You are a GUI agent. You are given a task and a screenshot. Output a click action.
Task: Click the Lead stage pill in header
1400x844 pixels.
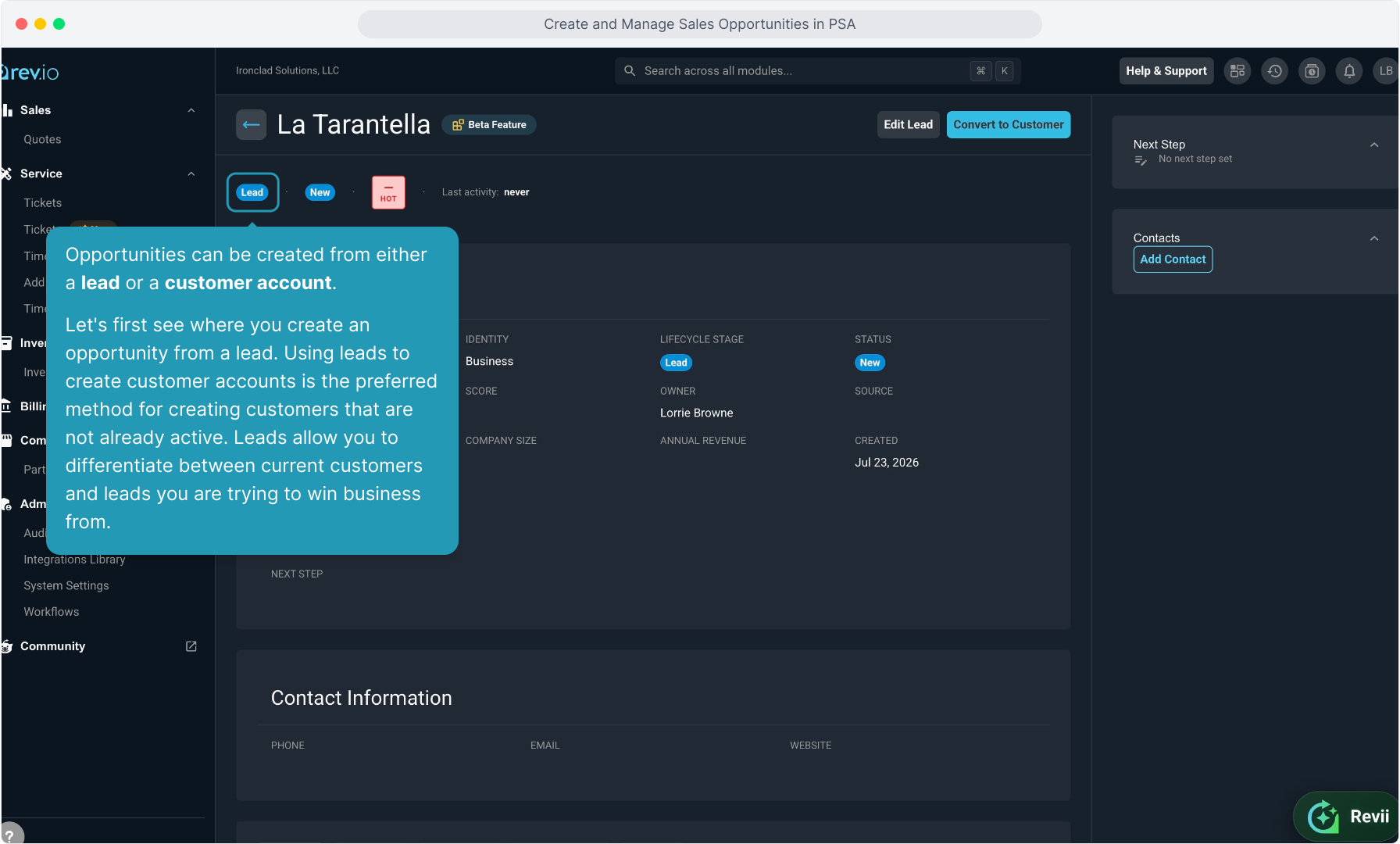[x=252, y=192]
